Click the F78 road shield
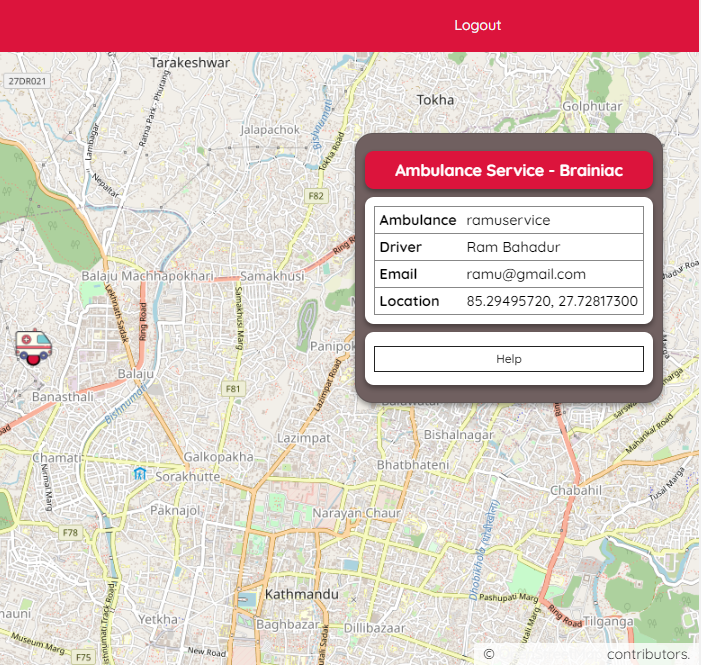 click(x=70, y=533)
